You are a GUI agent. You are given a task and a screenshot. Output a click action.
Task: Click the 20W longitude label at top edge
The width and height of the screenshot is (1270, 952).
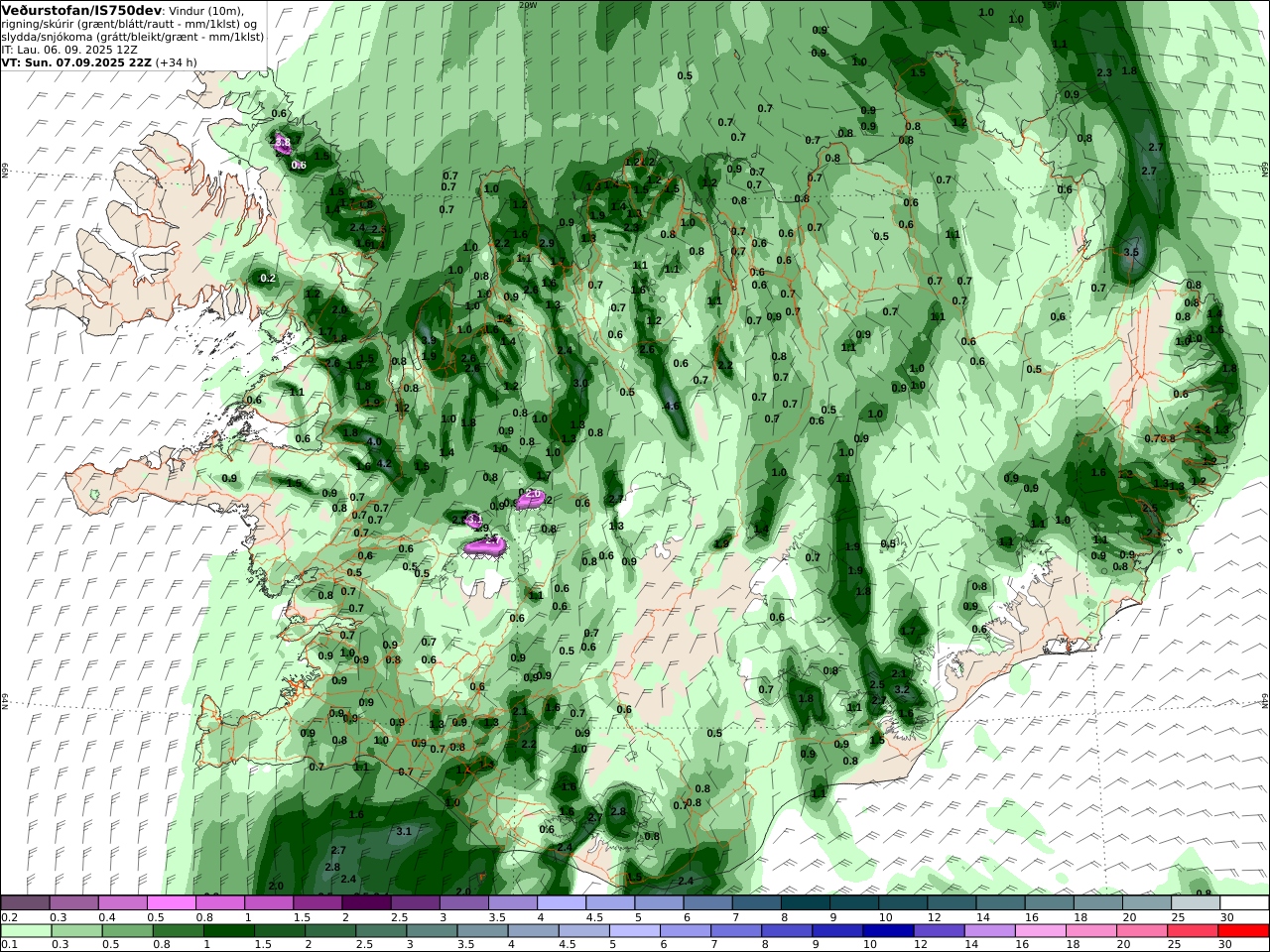(528, 5)
